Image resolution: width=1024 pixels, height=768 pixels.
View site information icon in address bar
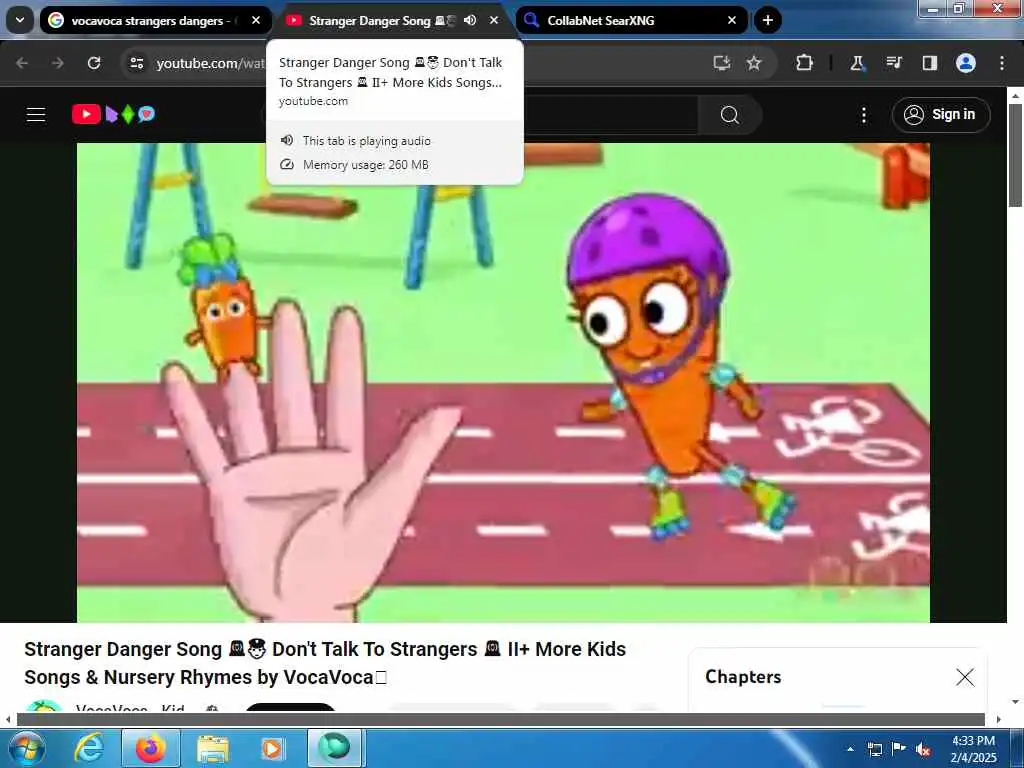tap(137, 63)
